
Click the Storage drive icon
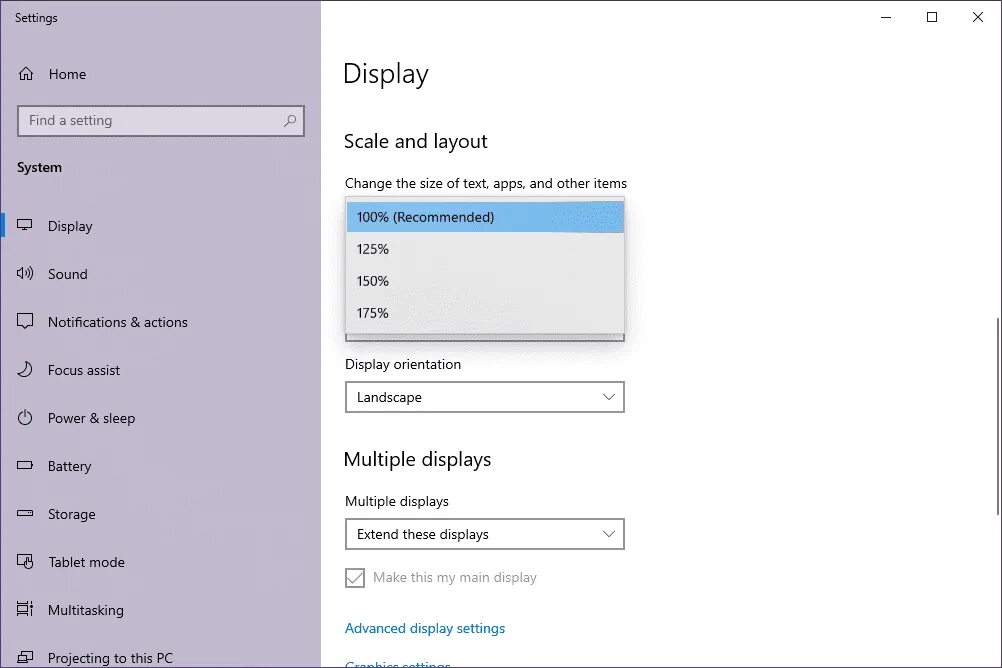pos(25,513)
